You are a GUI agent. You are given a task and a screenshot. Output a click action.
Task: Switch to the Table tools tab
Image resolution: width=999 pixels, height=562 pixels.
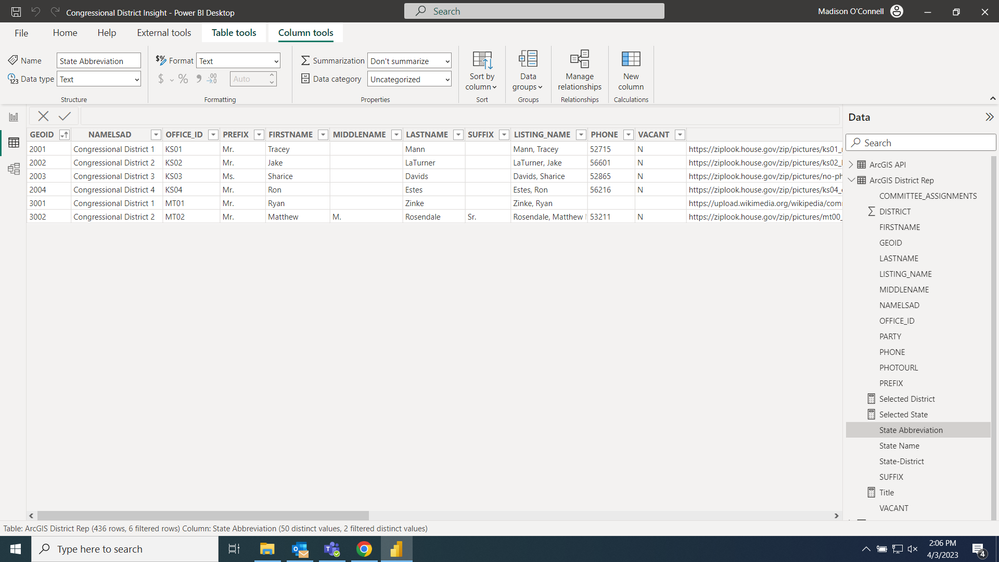234,32
